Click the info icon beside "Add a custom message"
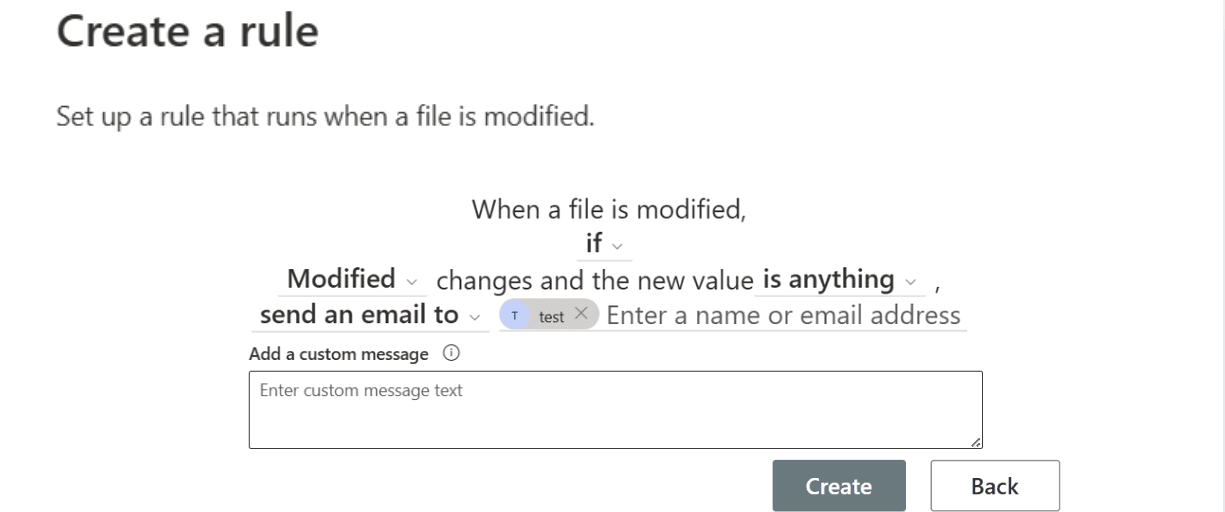The height and width of the screenshot is (512, 1225). pyautogui.click(x=451, y=354)
